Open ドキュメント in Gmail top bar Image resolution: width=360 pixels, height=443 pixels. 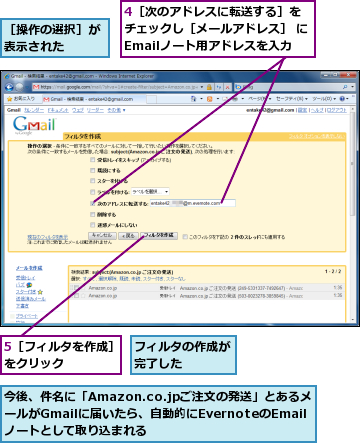58,110
